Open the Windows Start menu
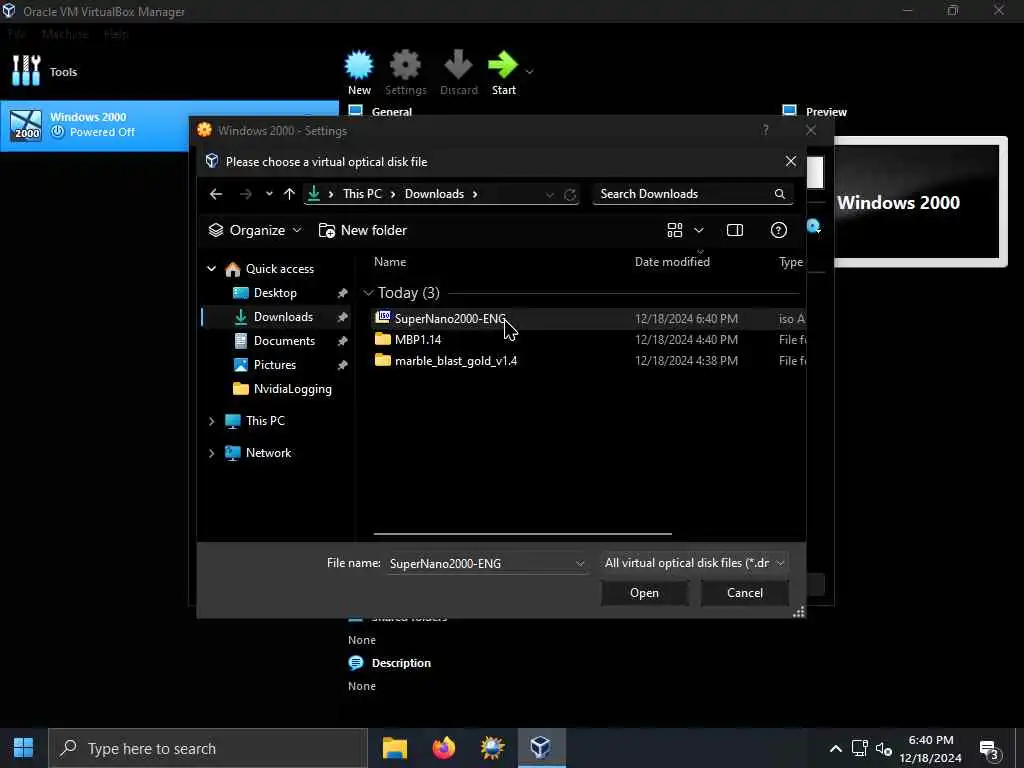 pos(24,748)
